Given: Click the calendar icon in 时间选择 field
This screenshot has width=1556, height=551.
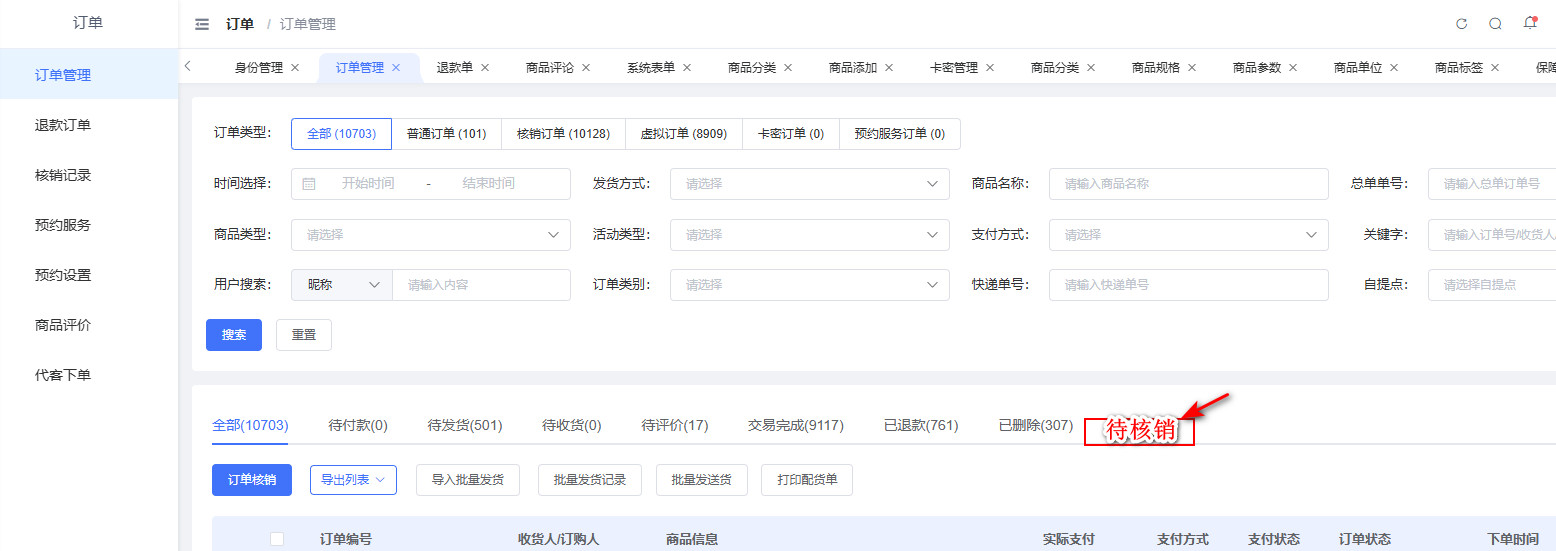Looking at the screenshot, I should click(x=309, y=184).
